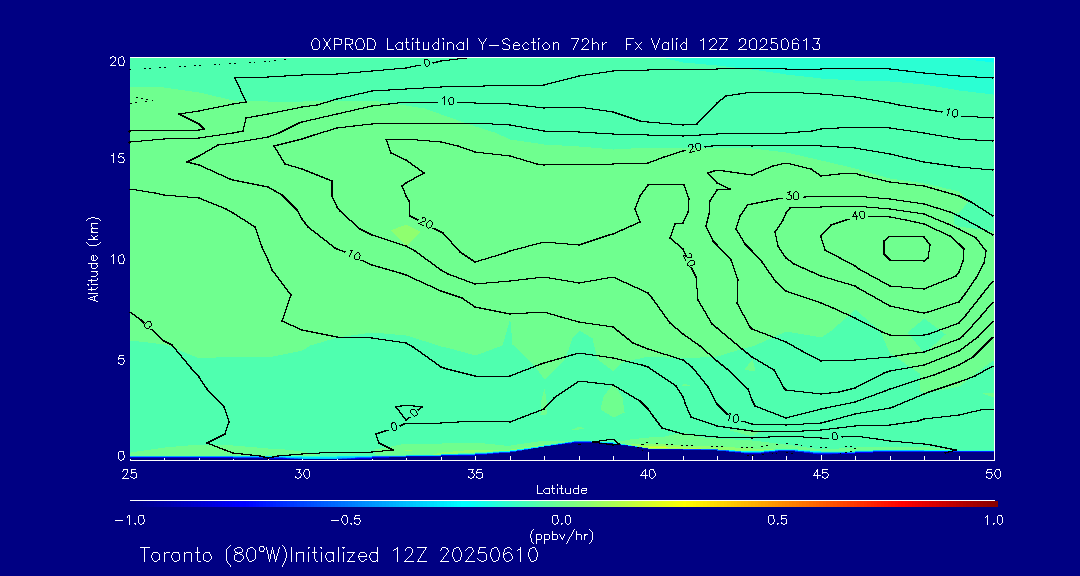
Task: Click the colorbar label 0.0
Action: [562, 520]
